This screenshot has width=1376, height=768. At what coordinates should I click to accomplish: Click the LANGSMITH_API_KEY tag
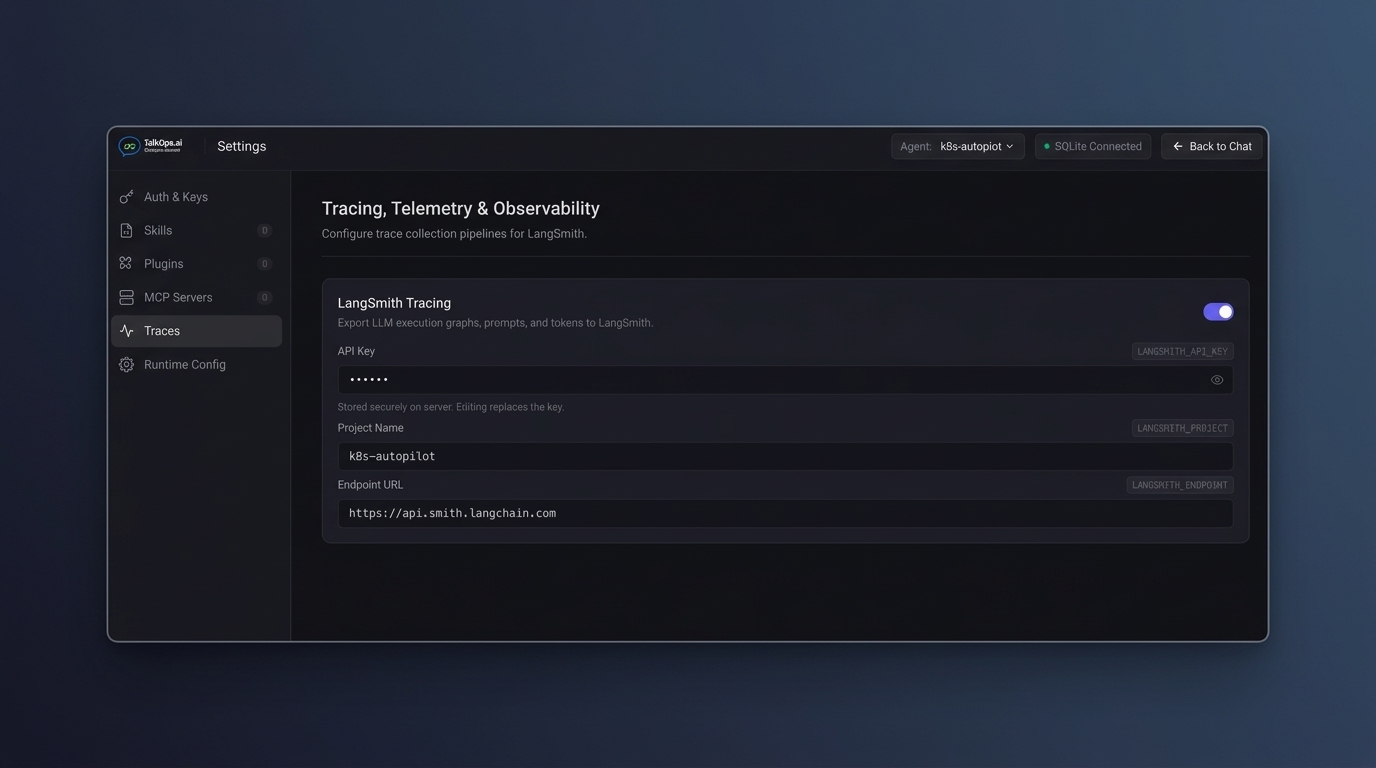click(x=1182, y=351)
